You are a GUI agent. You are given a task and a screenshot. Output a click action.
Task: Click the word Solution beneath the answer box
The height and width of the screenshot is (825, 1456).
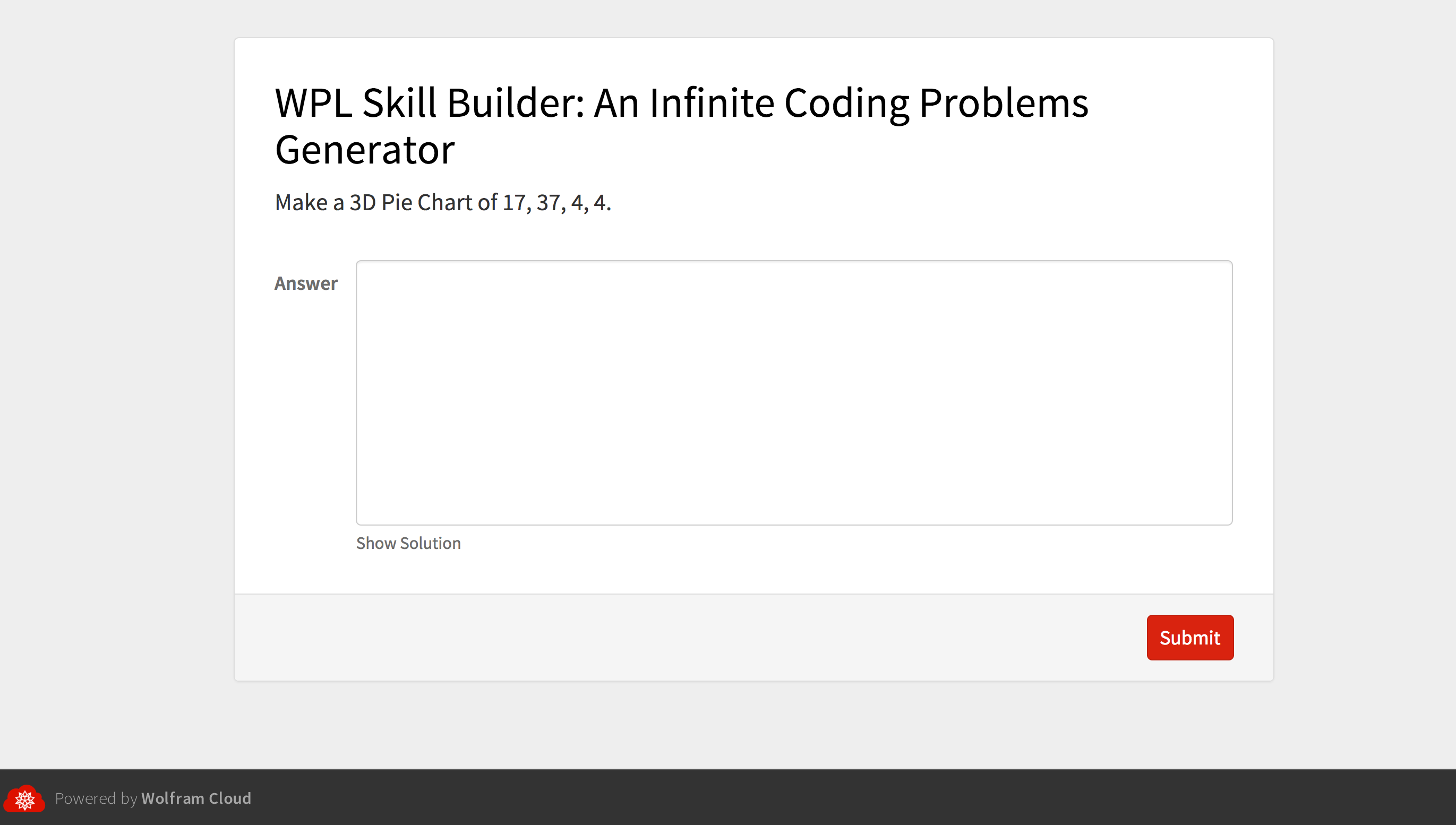pyautogui.click(x=430, y=543)
